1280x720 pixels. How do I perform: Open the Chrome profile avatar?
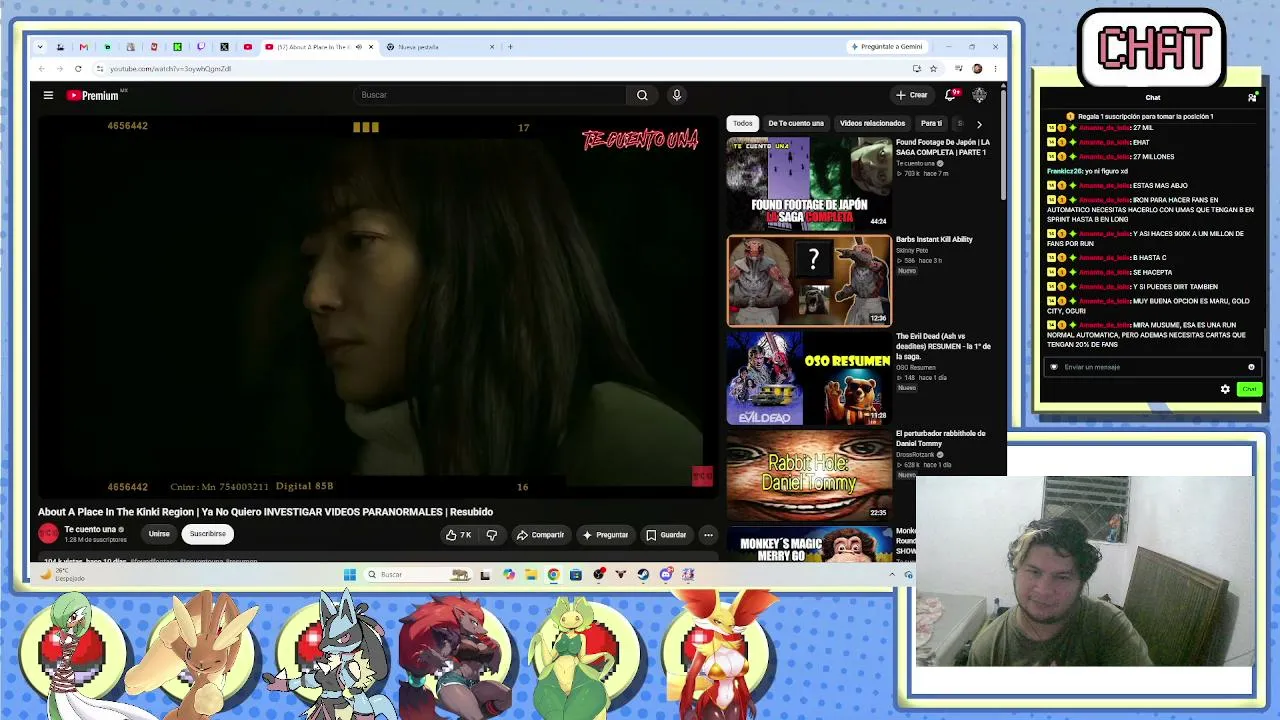(977, 69)
